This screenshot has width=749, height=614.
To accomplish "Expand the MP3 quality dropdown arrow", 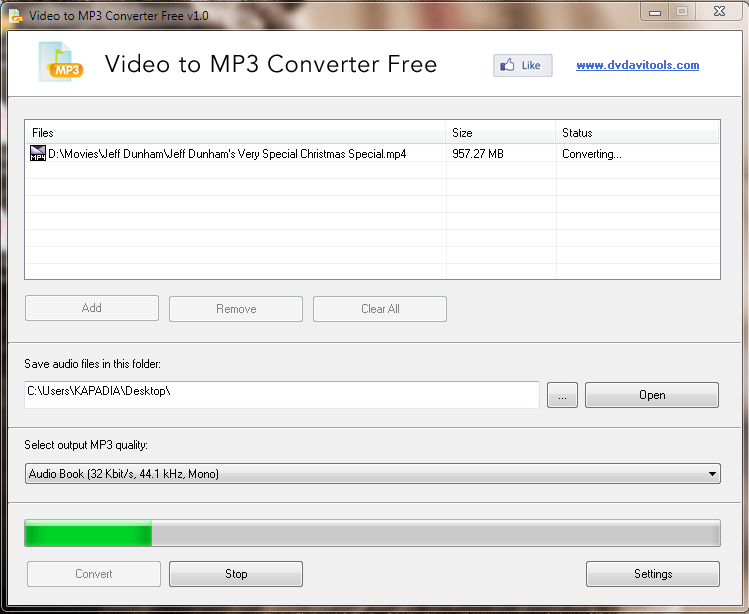I will click(712, 474).
